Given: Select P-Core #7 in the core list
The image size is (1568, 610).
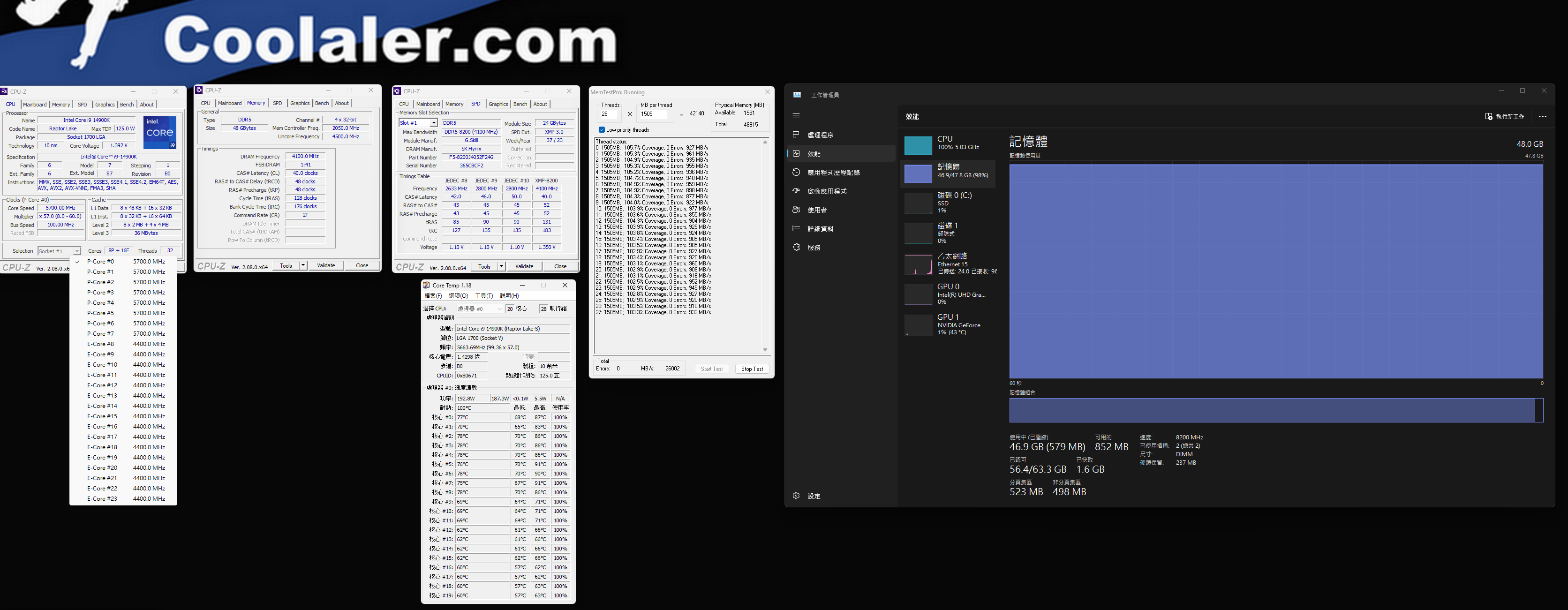Looking at the screenshot, I should point(124,334).
